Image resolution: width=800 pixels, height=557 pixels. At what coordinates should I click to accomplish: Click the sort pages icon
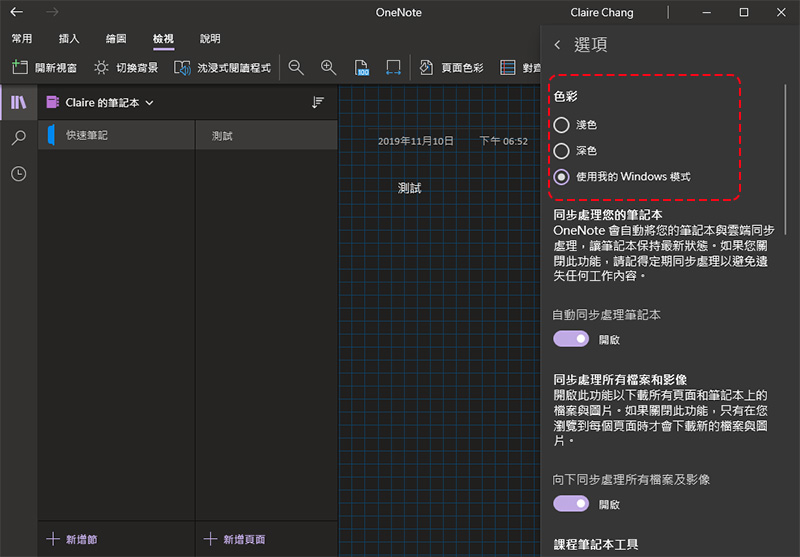tap(318, 102)
